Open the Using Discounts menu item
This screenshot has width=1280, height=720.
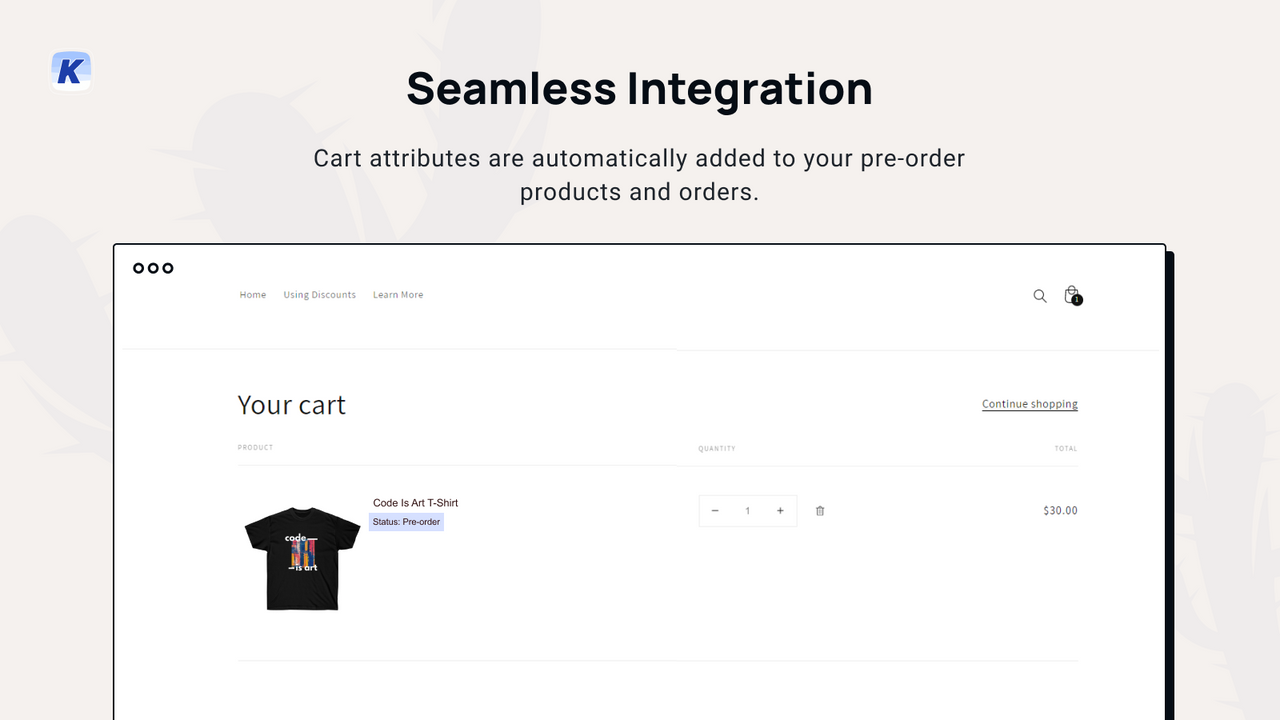pos(319,294)
